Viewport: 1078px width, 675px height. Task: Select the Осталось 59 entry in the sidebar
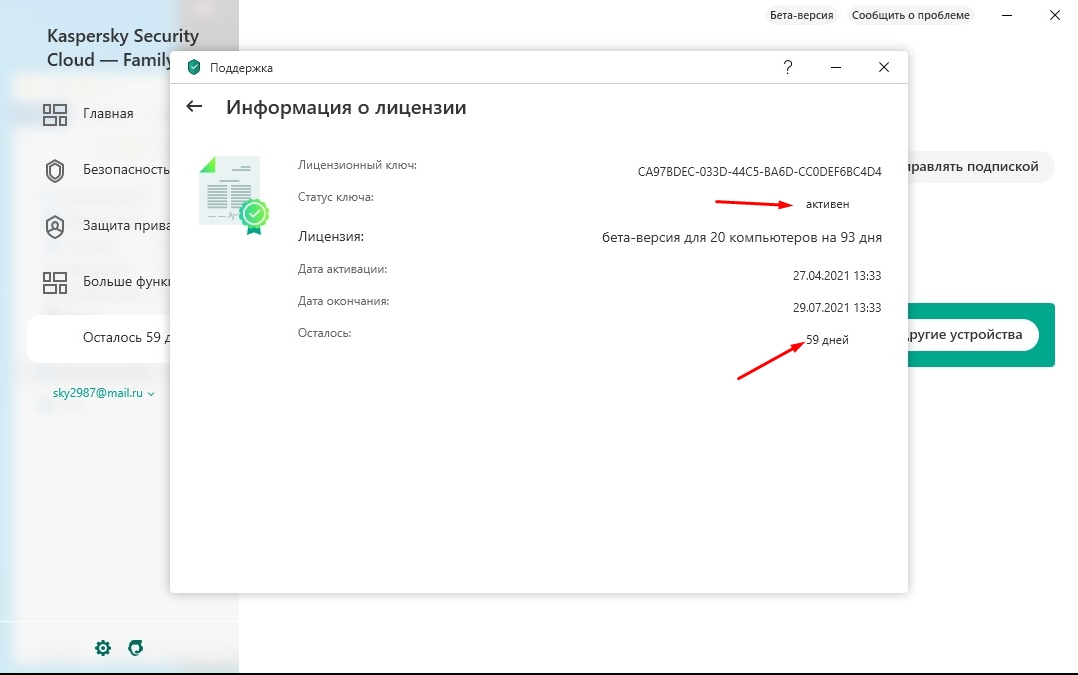99,338
